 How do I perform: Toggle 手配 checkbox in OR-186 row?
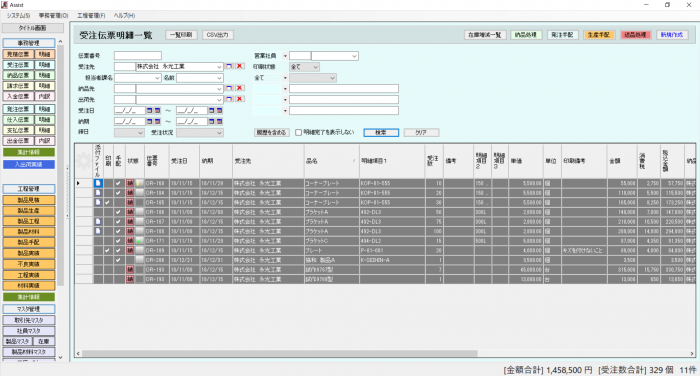(x=118, y=212)
